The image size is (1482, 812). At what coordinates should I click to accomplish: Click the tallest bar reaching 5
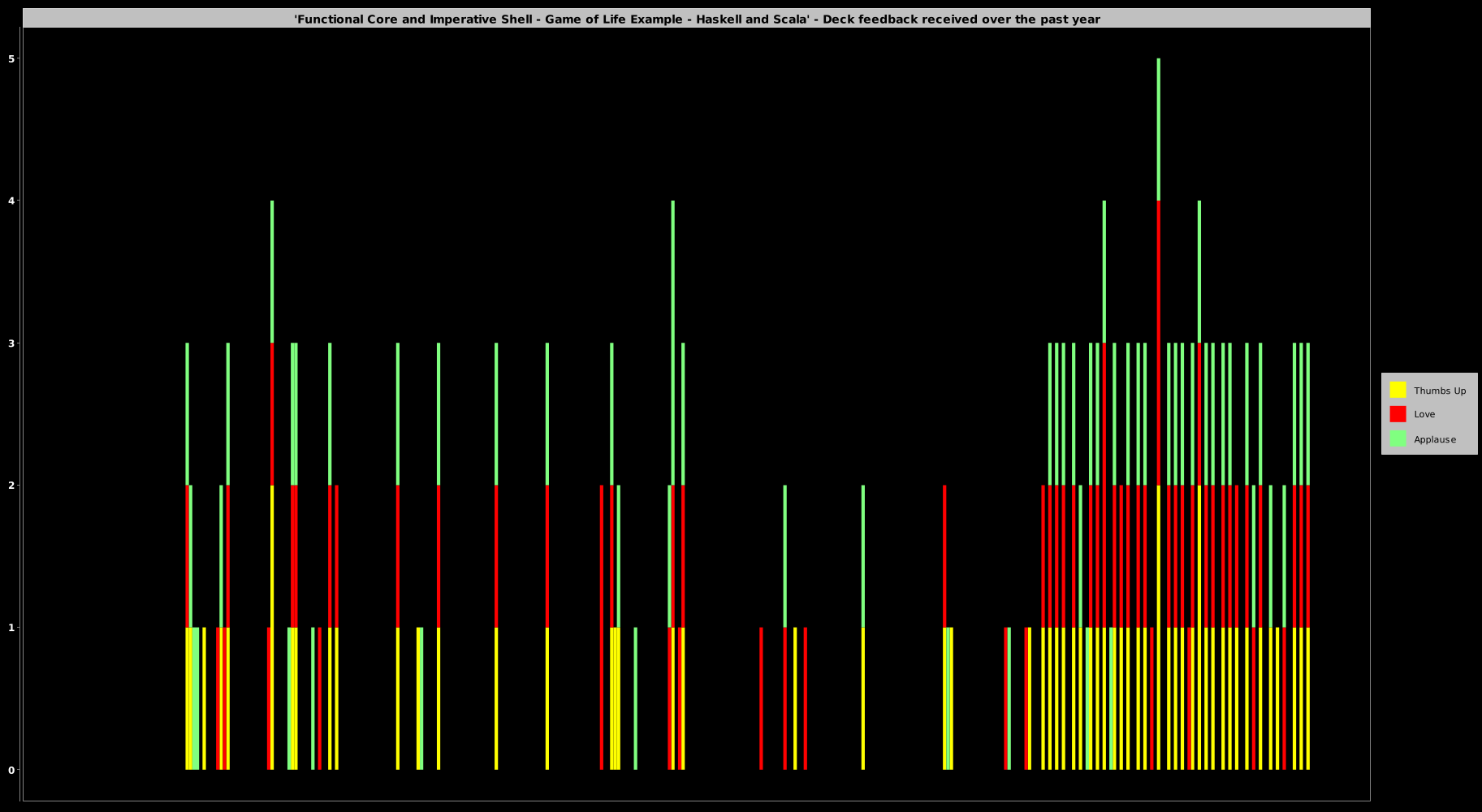coord(1159,414)
